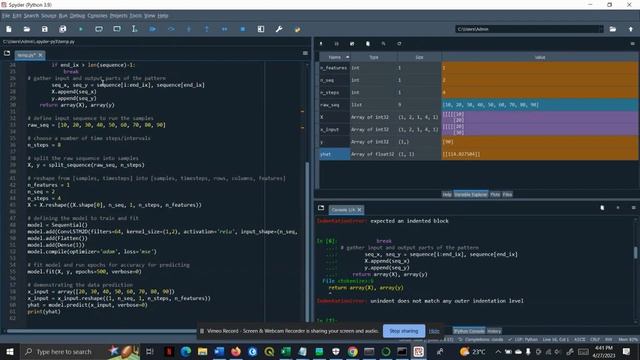Open the Run menu
This screenshot has height=360, width=640.
pos(63,16)
